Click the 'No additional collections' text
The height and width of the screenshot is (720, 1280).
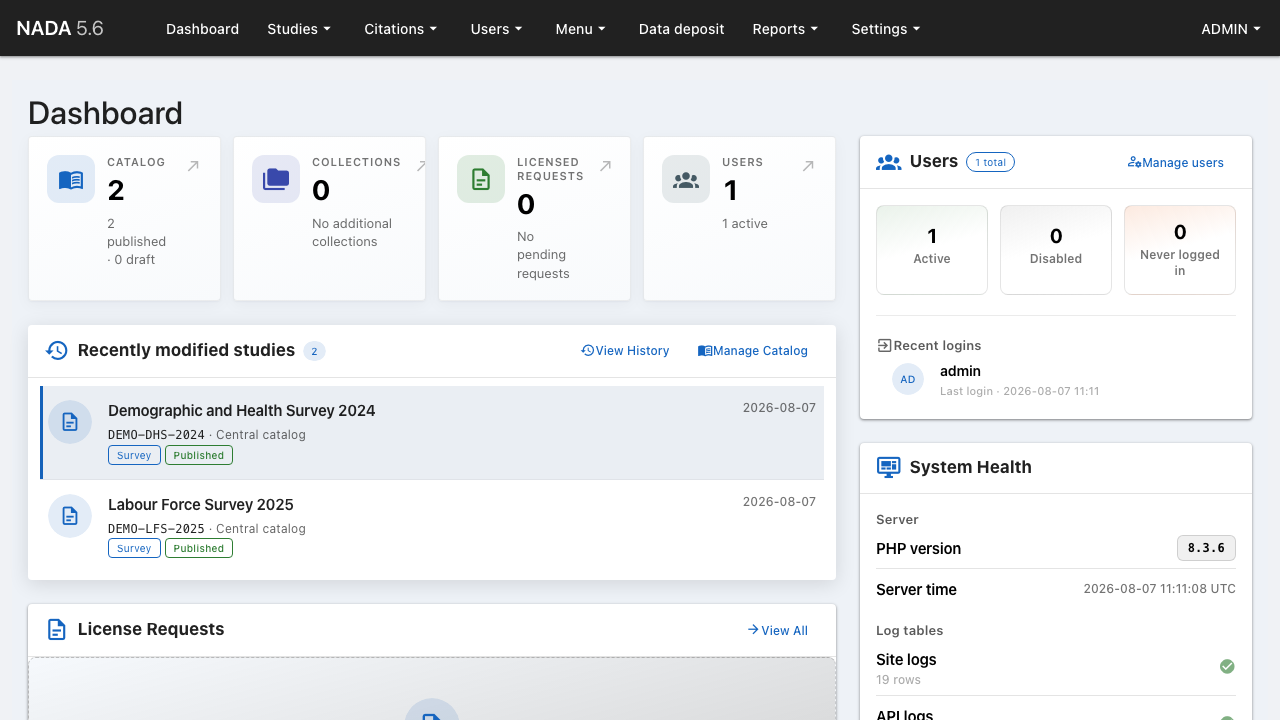point(352,233)
